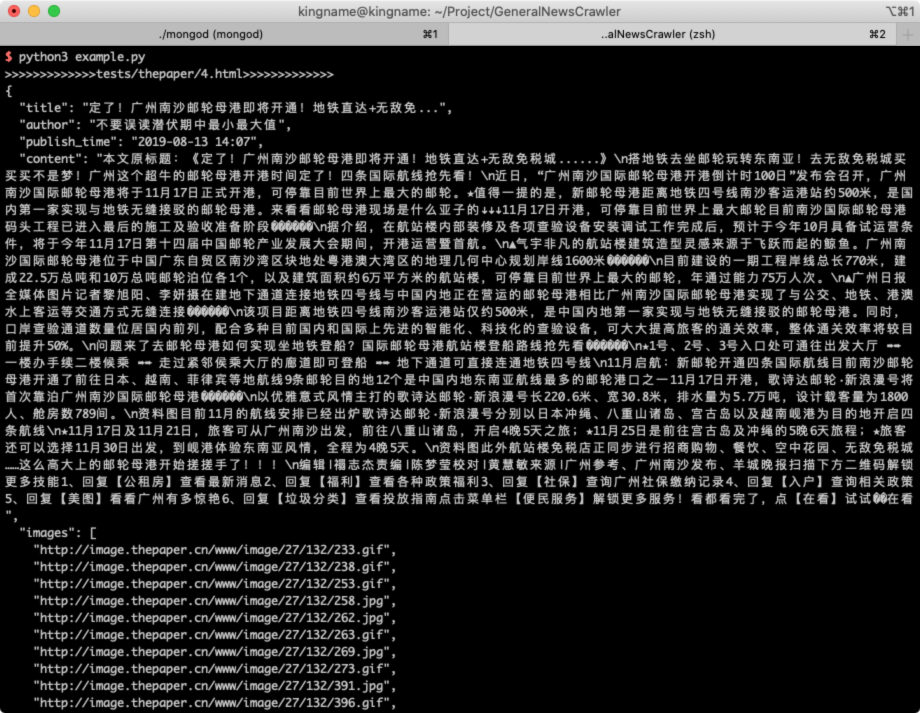Viewport: 920px width, 713px height.
Task: Click the red dollar prompt symbol
Action: (8, 57)
